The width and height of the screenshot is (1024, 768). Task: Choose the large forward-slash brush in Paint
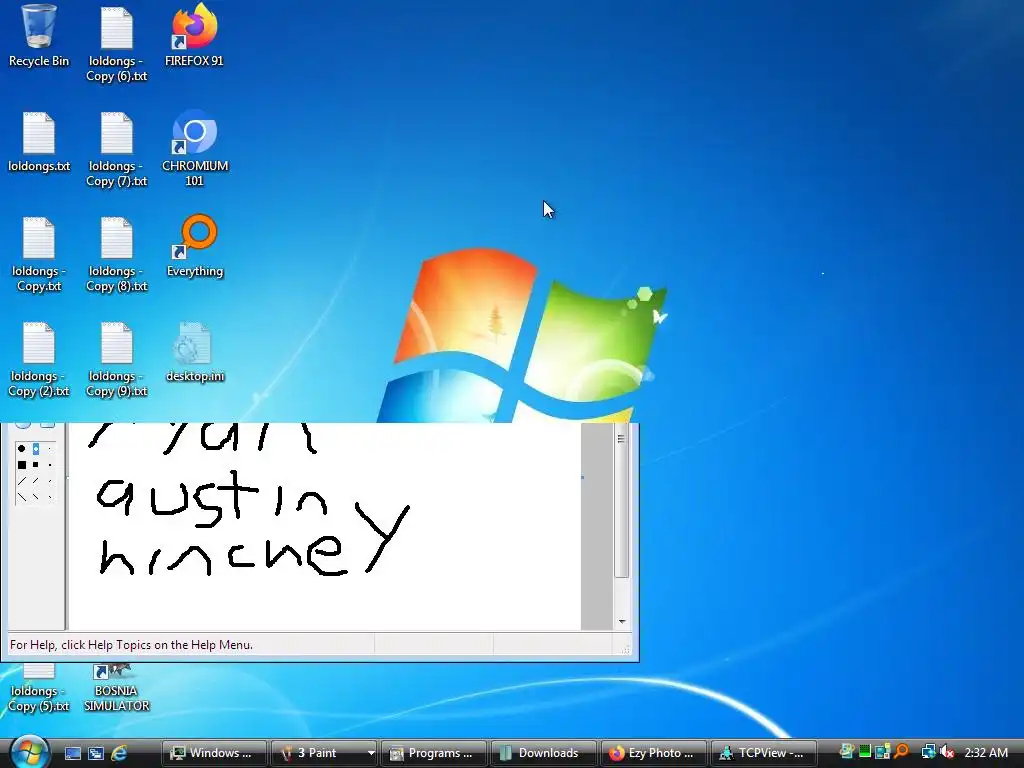[x=22, y=481]
